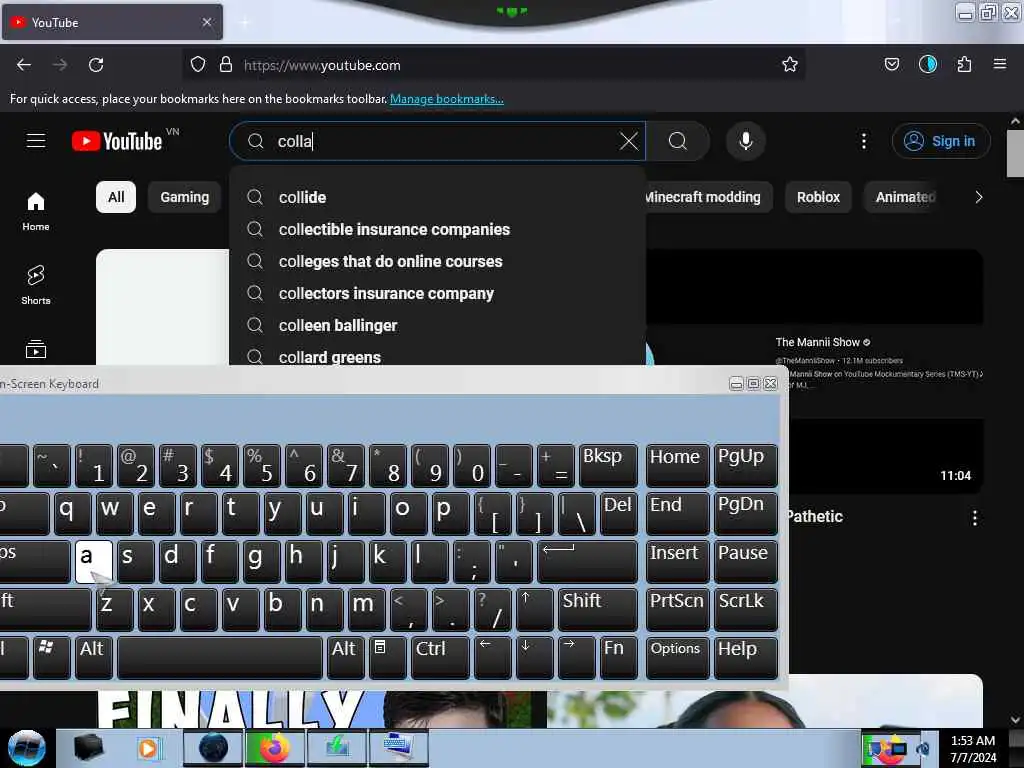Click the ScrLk key
The height and width of the screenshot is (768, 1024).
coord(745,609)
